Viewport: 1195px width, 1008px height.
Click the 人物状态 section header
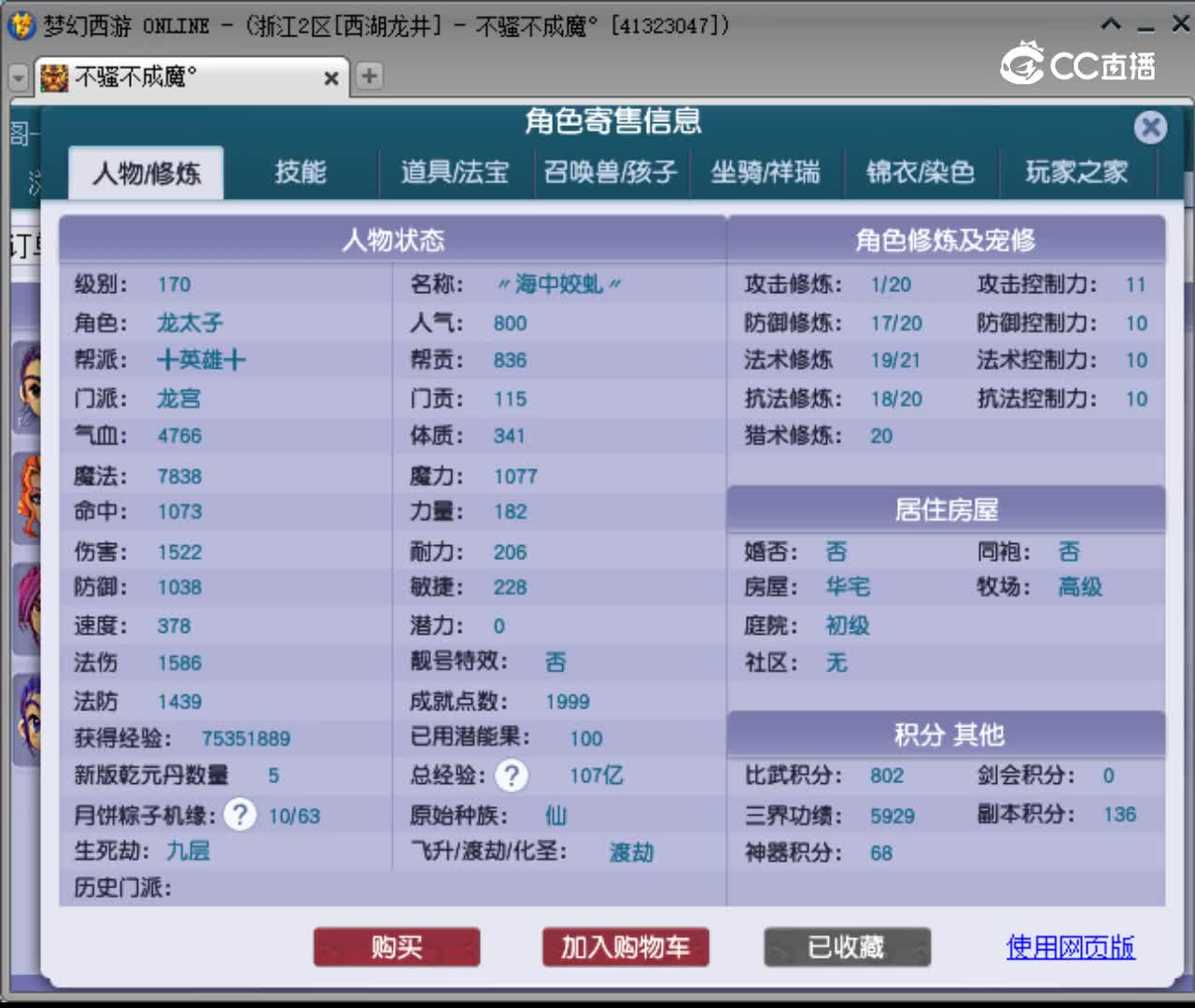point(393,240)
